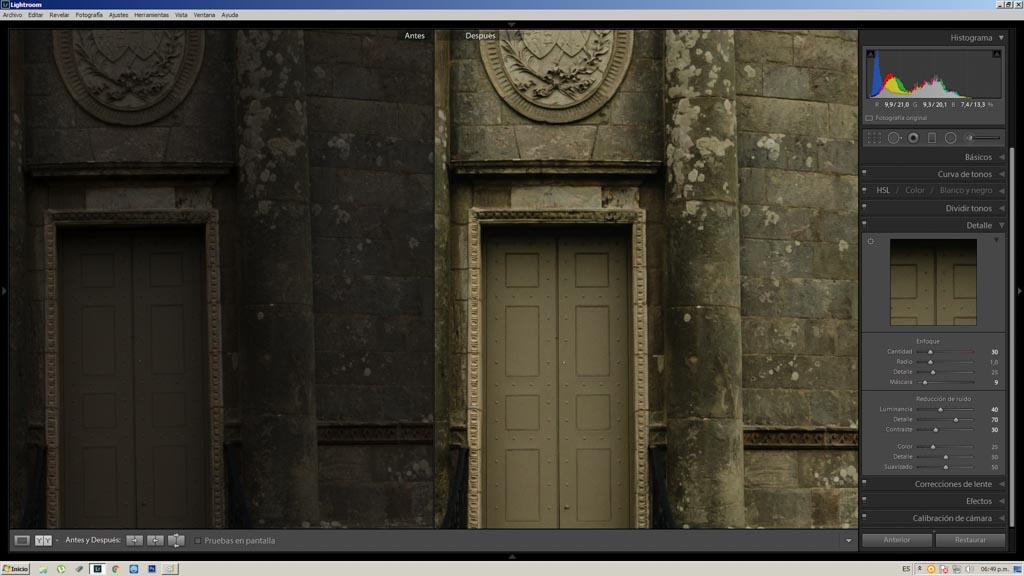
Task: Open Photoshop from the taskbar
Action: tap(153, 569)
